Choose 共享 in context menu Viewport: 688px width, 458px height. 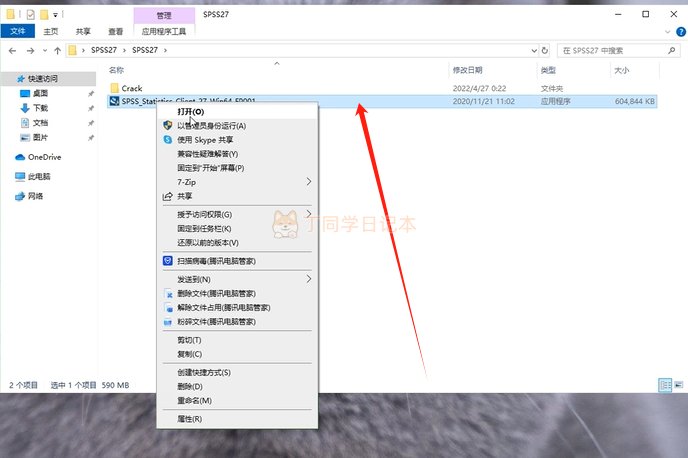(x=237, y=196)
